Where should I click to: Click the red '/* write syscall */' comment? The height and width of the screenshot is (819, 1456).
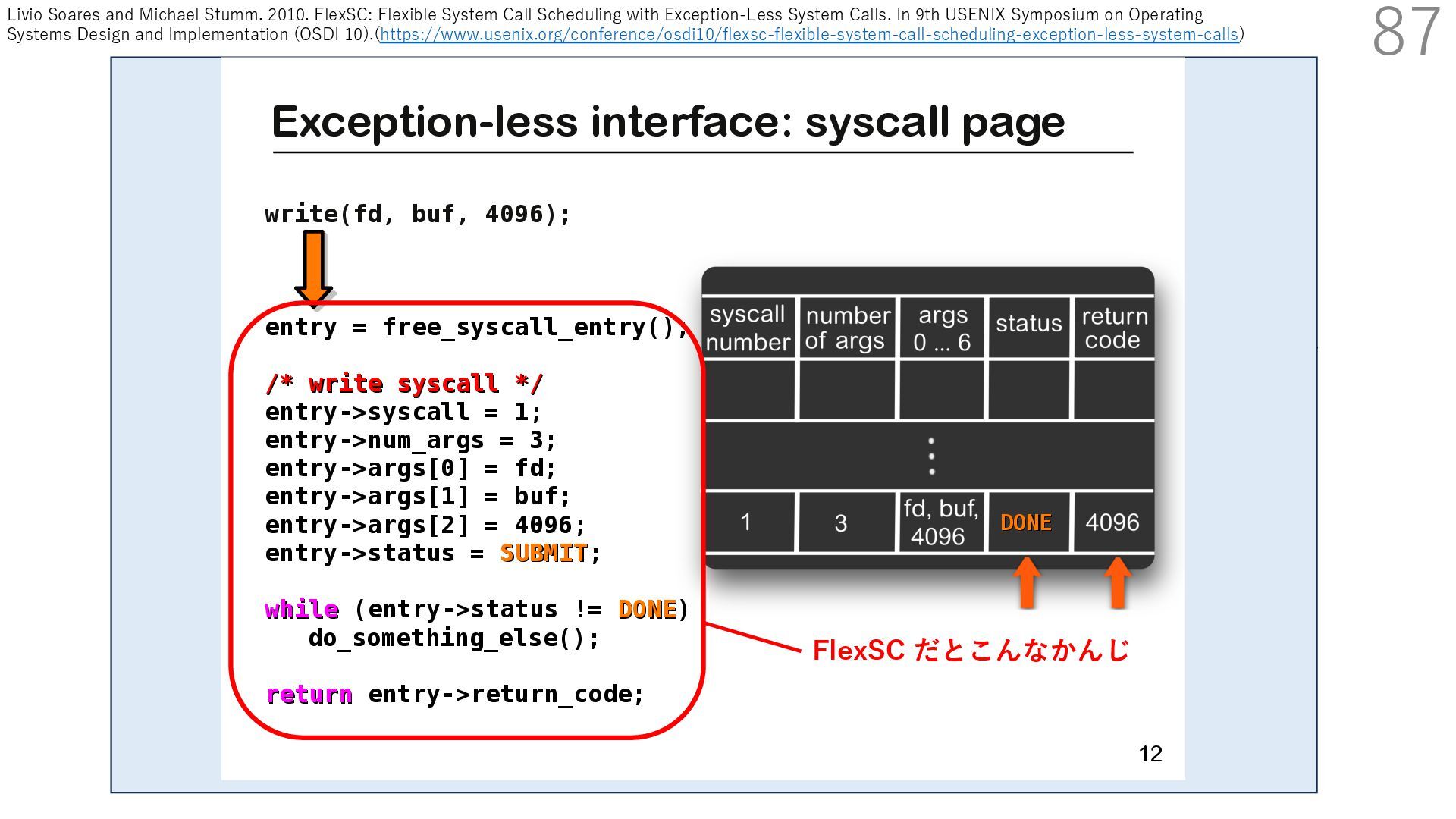tap(404, 384)
